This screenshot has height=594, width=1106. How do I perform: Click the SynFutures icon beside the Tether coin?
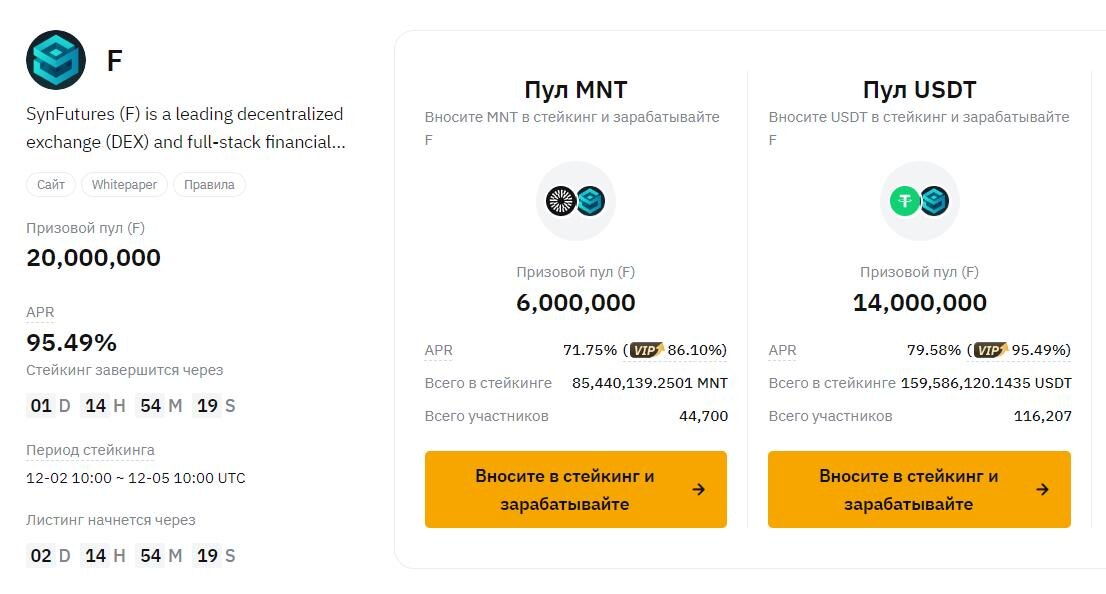tap(936, 201)
